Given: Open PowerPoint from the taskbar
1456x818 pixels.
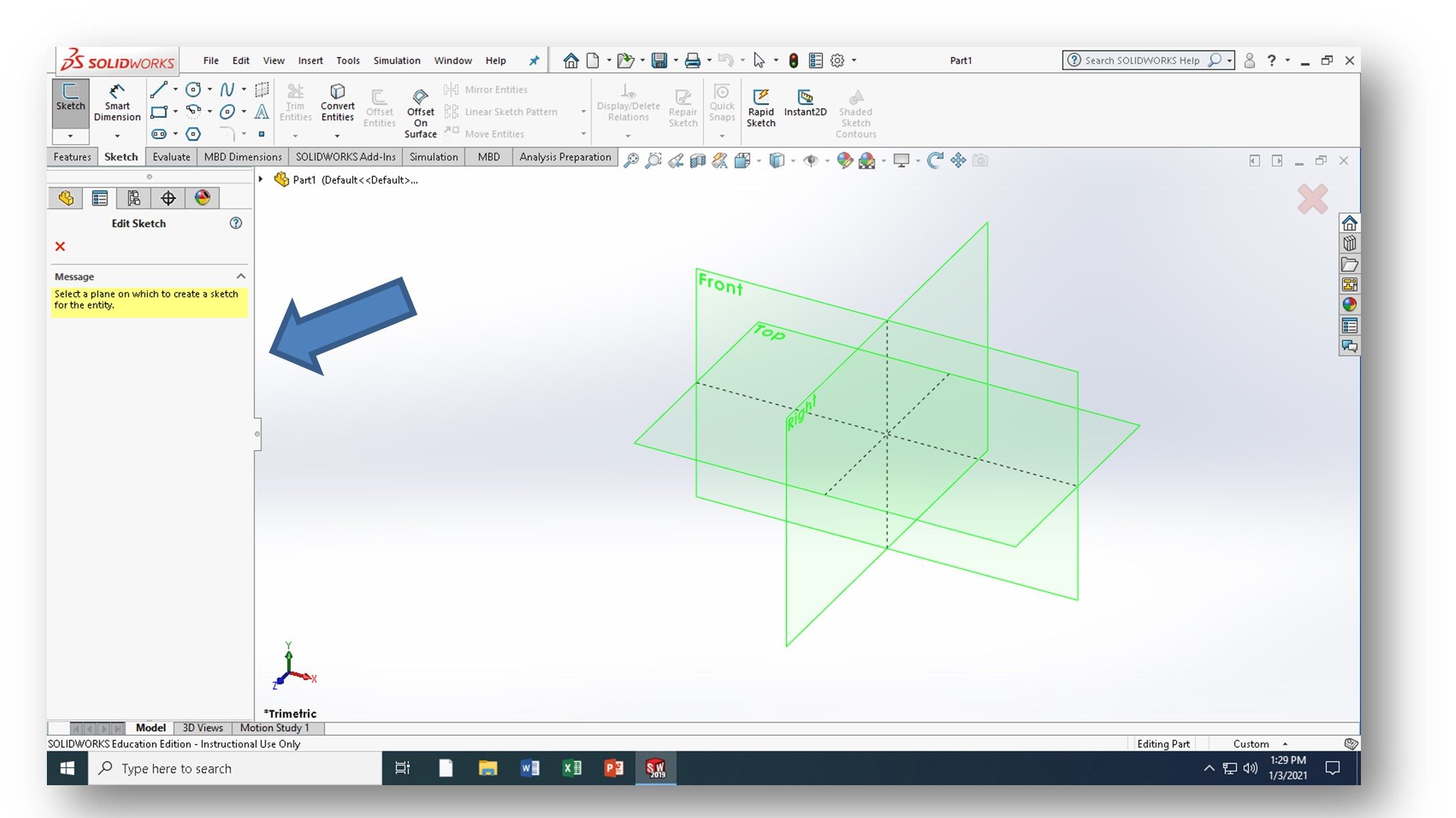Looking at the screenshot, I should pos(613,768).
